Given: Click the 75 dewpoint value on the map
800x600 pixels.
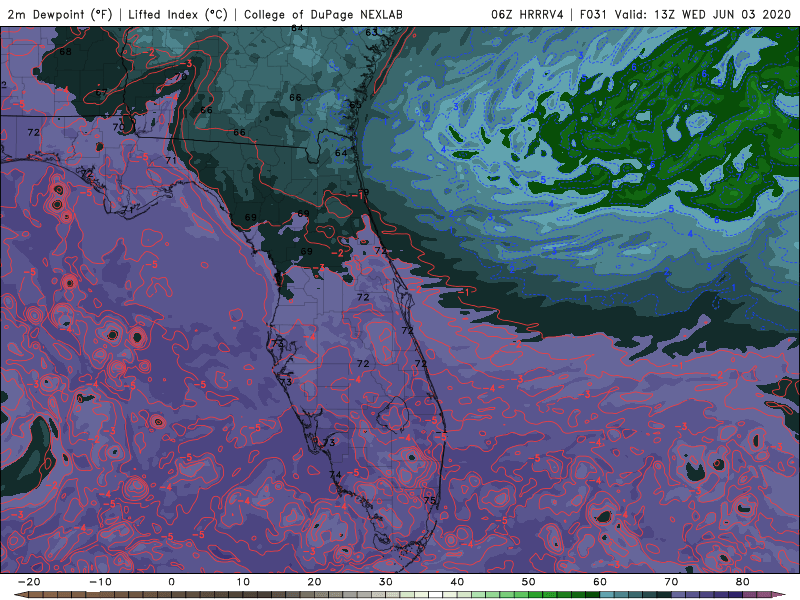Looking at the screenshot, I should (x=430, y=501).
